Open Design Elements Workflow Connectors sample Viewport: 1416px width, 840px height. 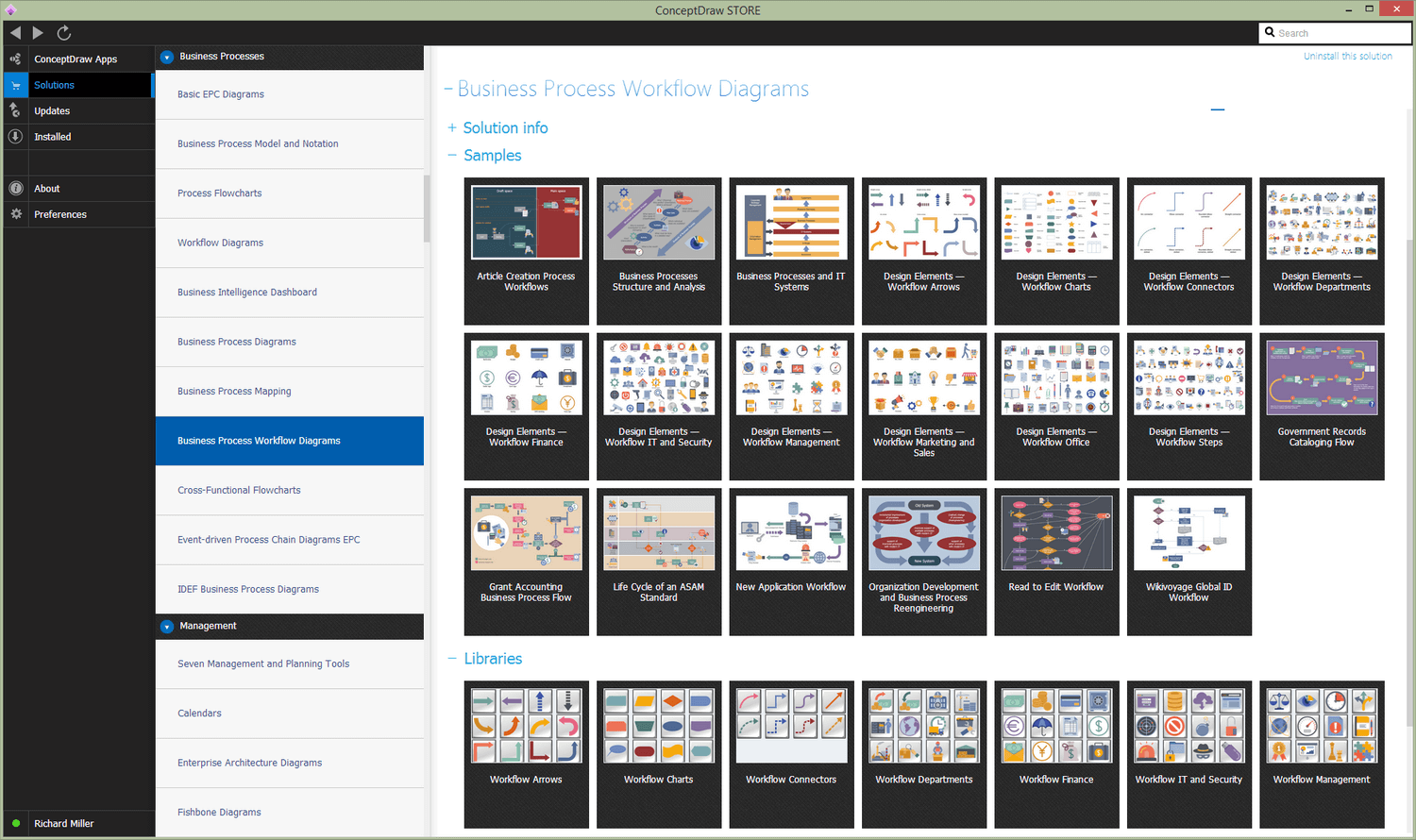point(1189,251)
